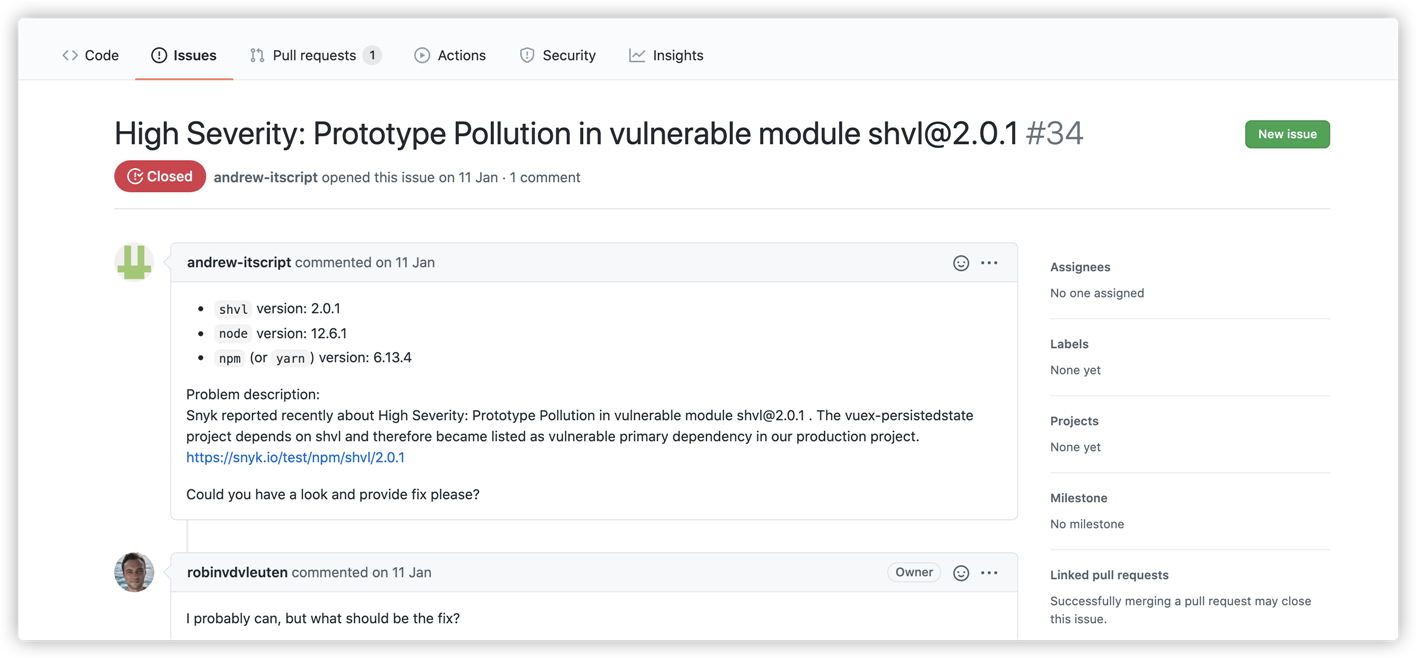Click andrew-itscript username in issue header
The height and width of the screenshot is (658, 1416).
click(265, 177)
